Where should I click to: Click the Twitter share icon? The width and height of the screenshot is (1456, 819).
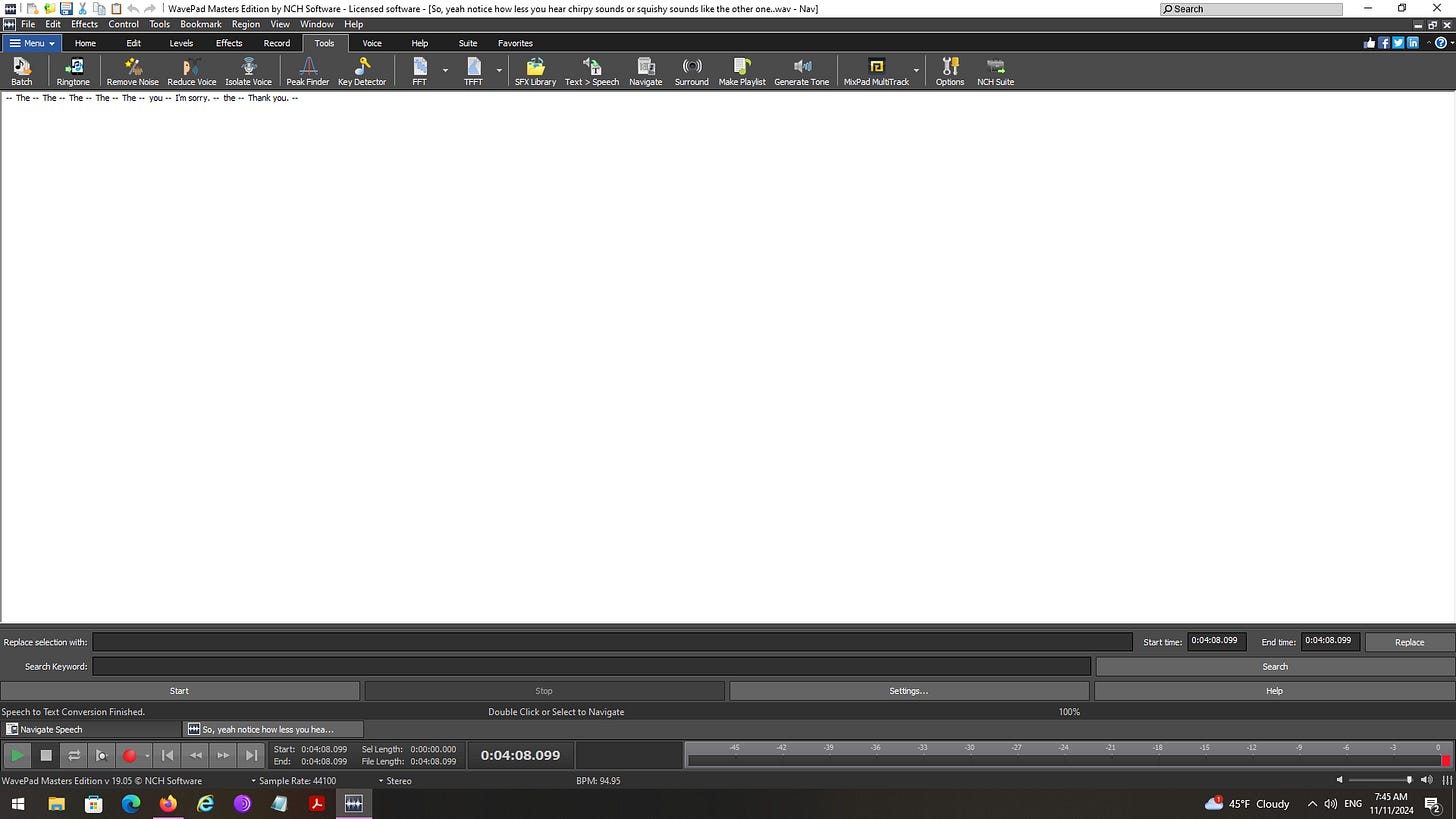(x=1398, y=43)
